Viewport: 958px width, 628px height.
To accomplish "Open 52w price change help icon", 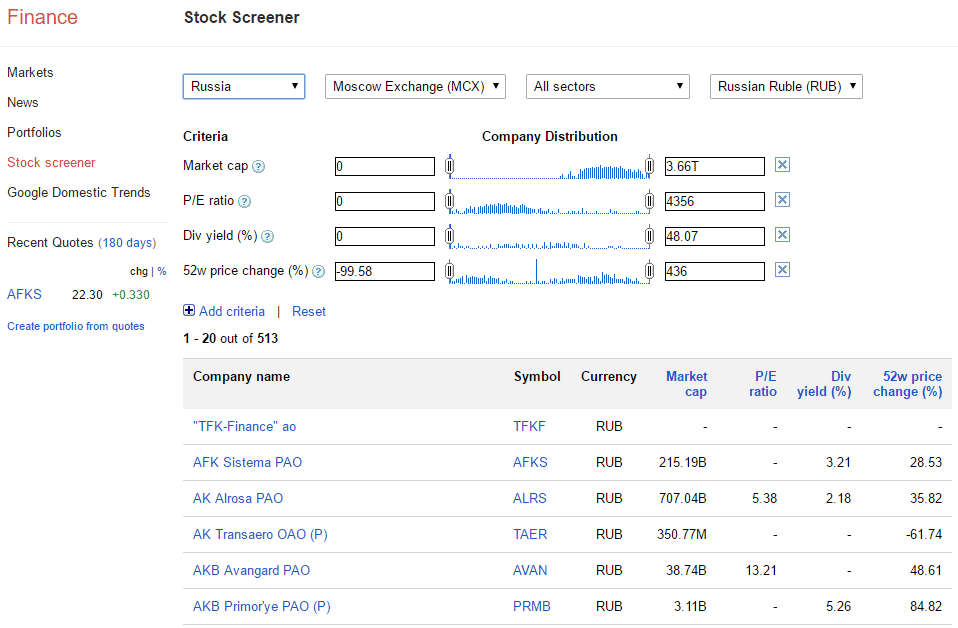I will pyautogui.click(x=318, y=271).
